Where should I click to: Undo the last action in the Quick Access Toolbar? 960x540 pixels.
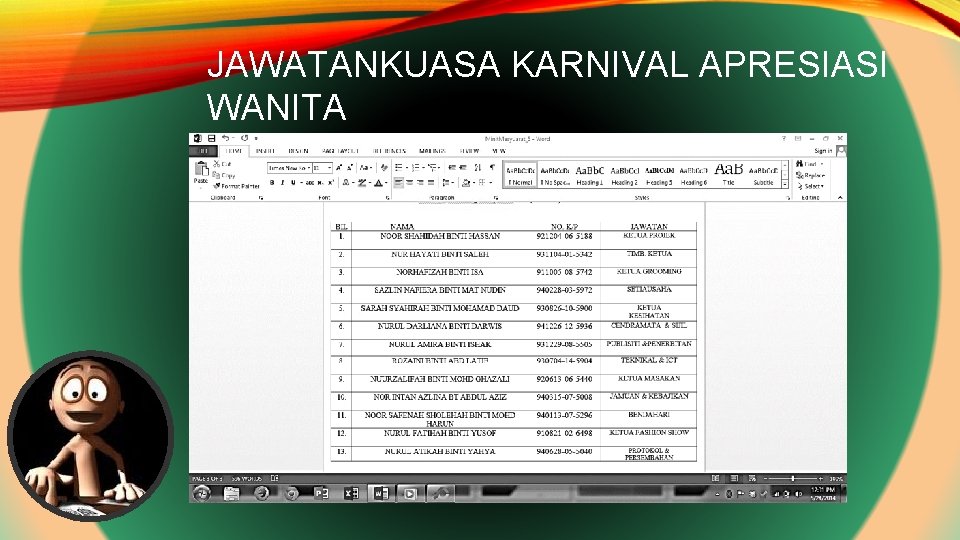[x=225, y=138]
